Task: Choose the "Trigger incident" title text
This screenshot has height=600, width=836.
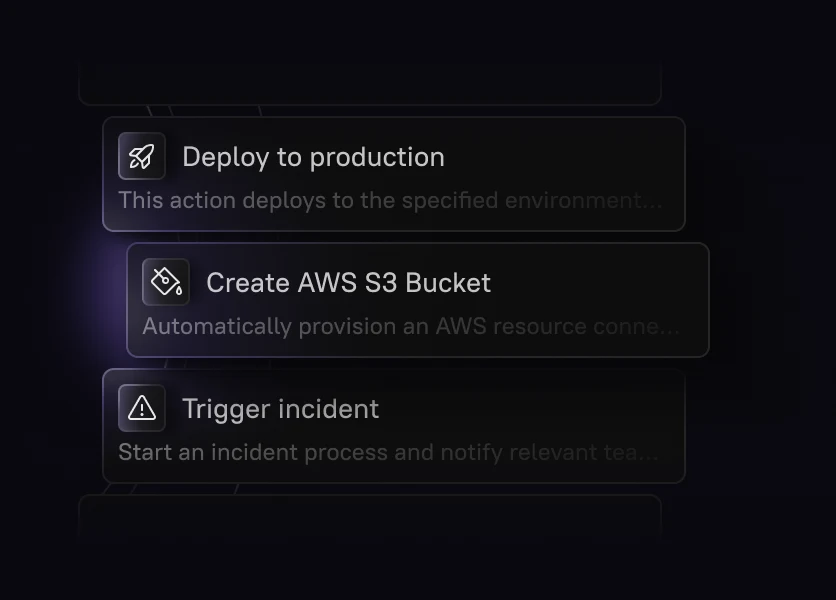Action: pos(280,409)
